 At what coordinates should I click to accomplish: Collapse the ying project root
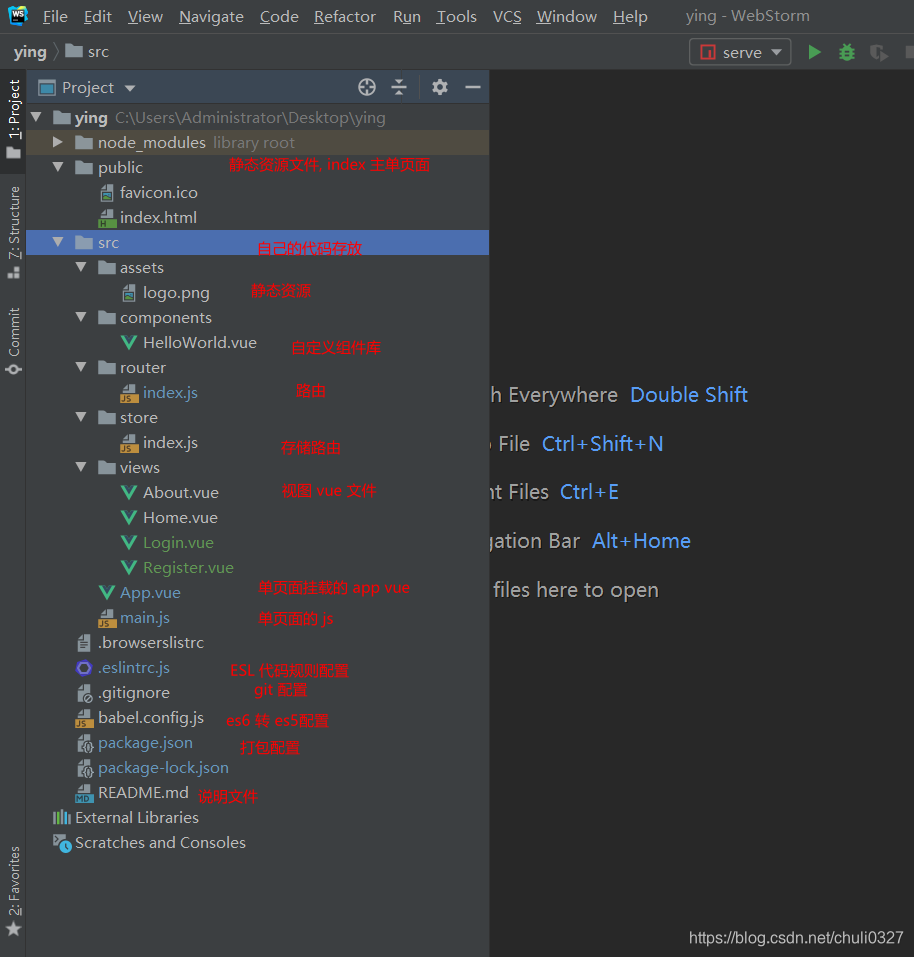(x=36, y=117)
